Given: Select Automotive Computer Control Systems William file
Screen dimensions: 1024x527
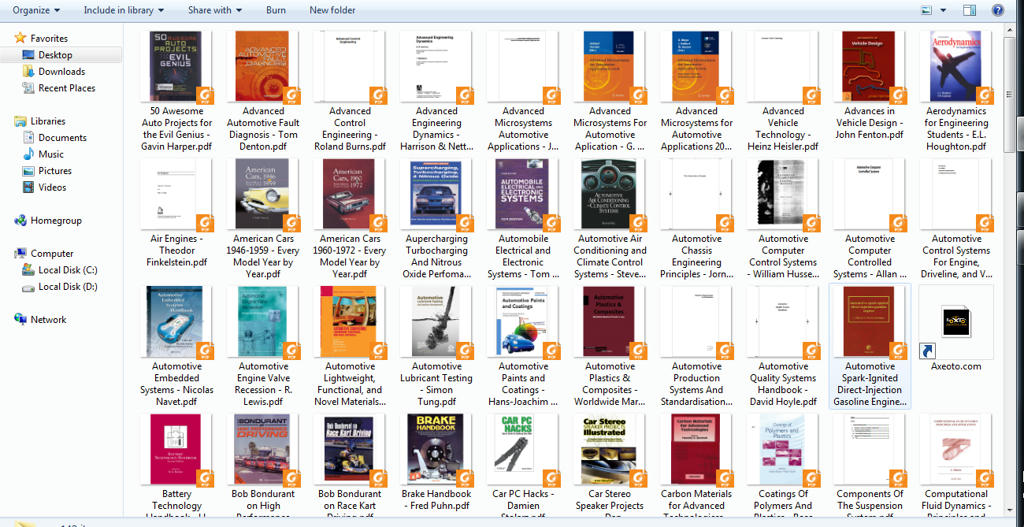Looking at the screenshot, I should pyautogui.click(x=783, y=195).
